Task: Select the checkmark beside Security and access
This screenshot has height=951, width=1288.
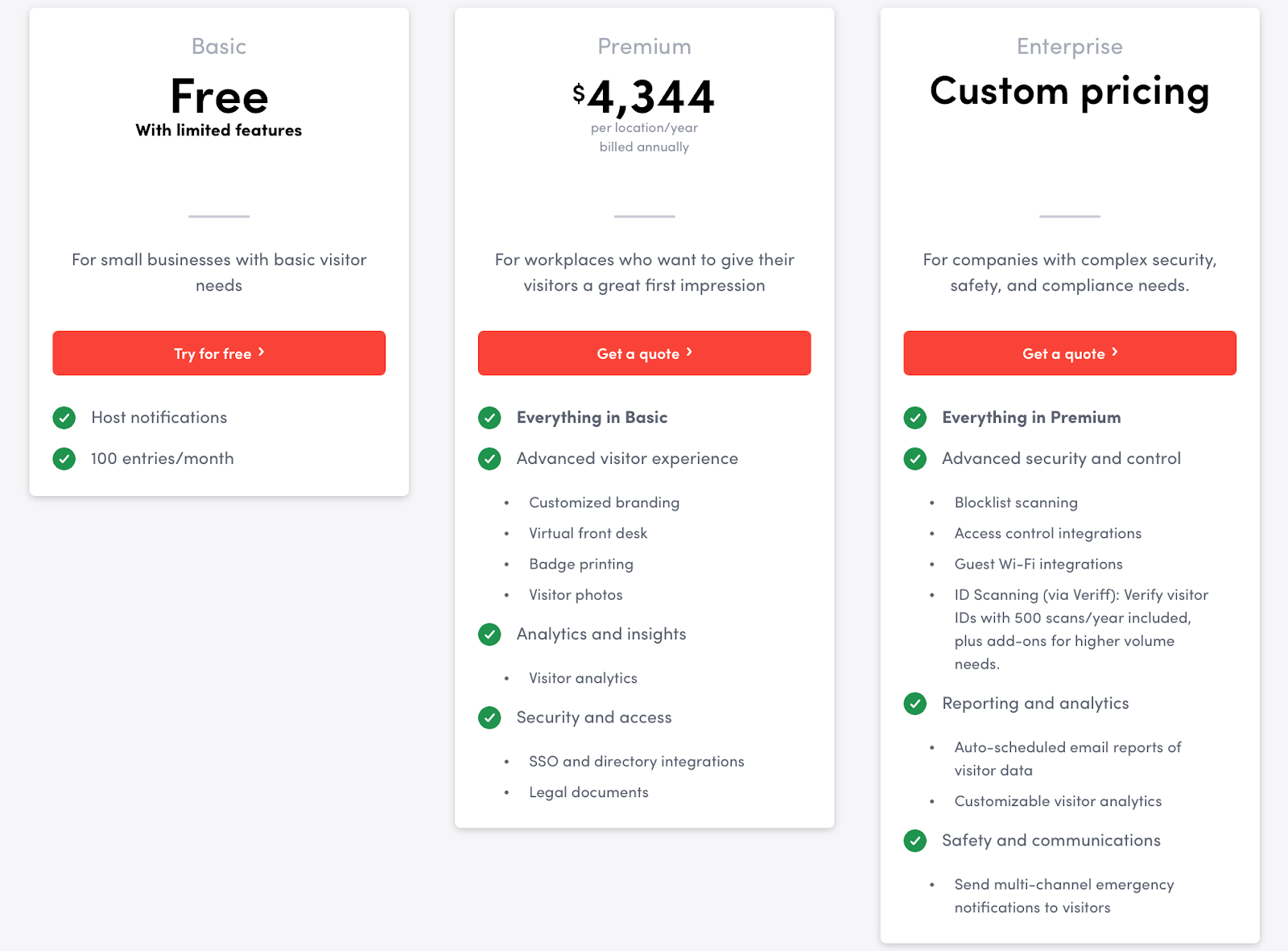Action: 489,717
